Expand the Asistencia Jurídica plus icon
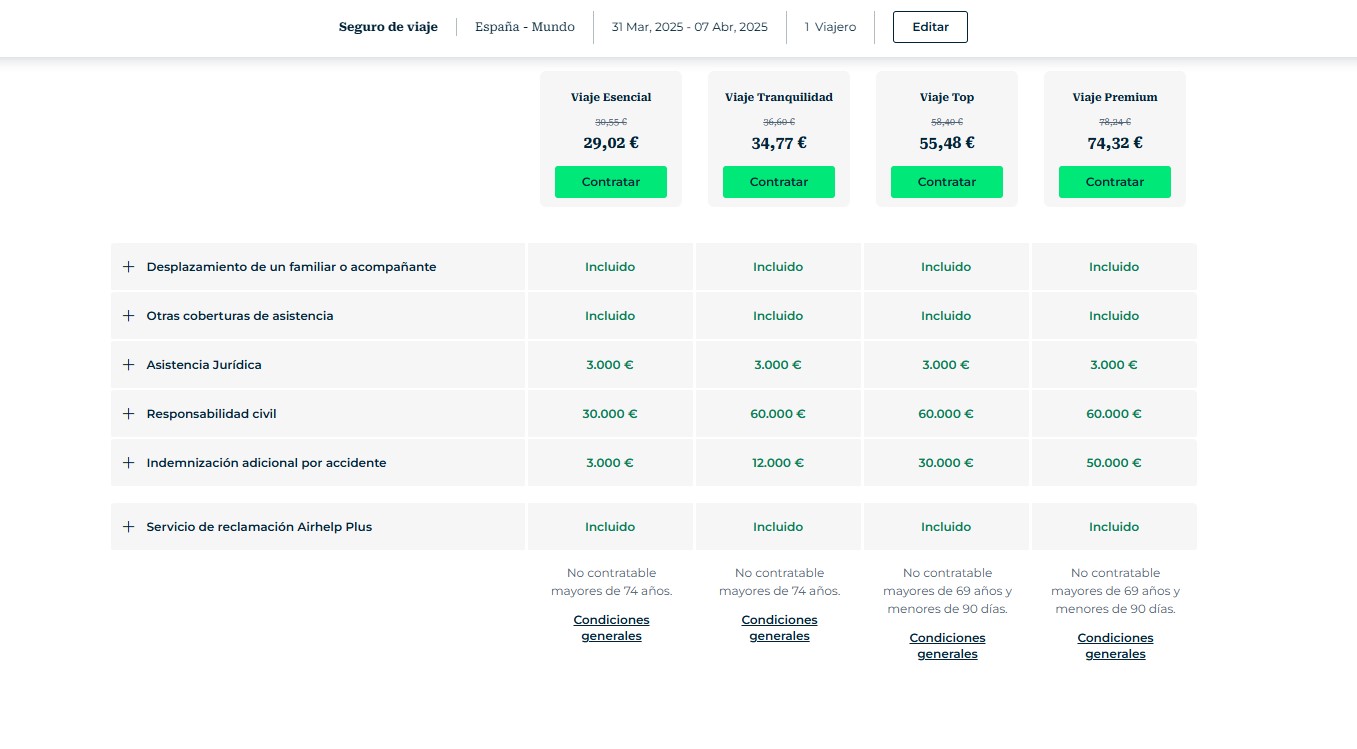1357x749 pixels. (128, 365)
